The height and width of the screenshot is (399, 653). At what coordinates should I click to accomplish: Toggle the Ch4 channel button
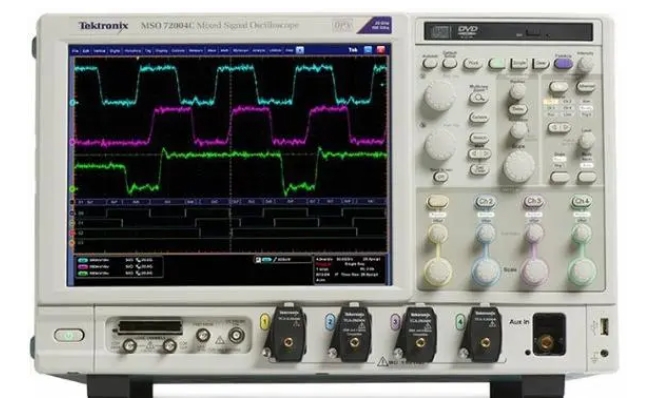[x=581, y=202]
